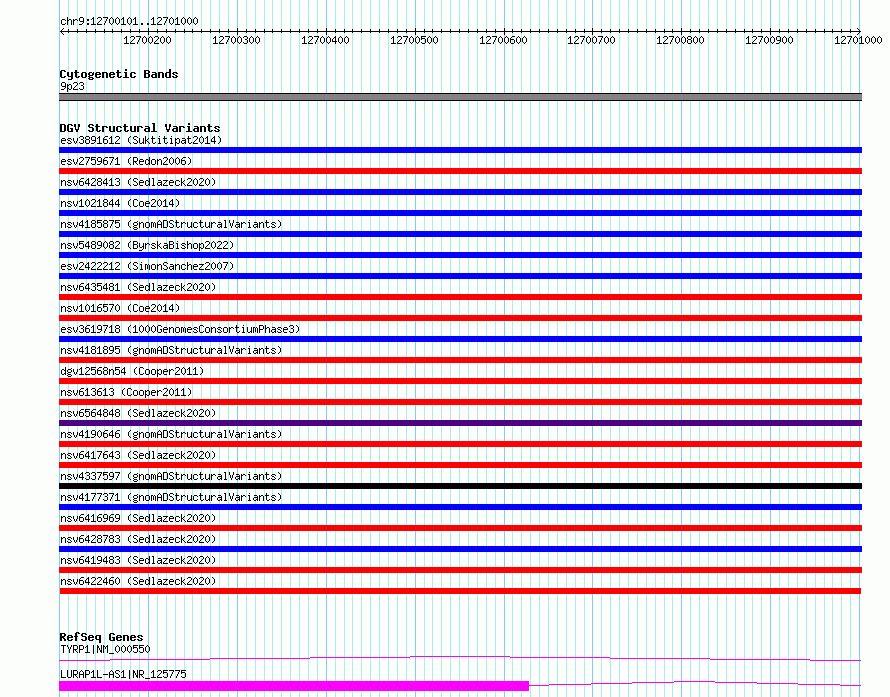Click the nsv6435481 (Sedlazeck2020) label
890x697 pixels.
click(x=138, y=287)
